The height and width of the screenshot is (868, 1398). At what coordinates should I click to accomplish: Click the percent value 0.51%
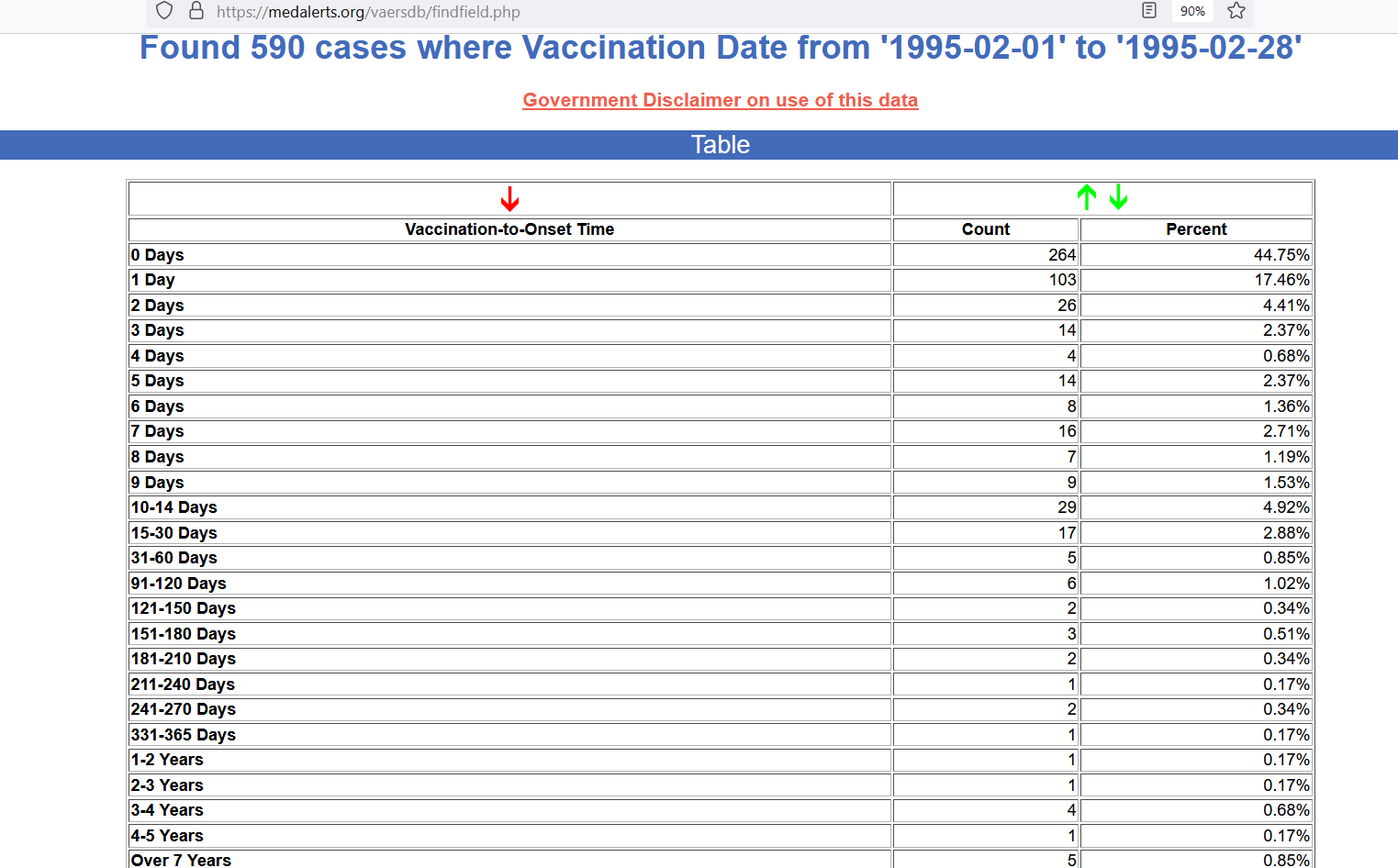(x=1286, y=634)
